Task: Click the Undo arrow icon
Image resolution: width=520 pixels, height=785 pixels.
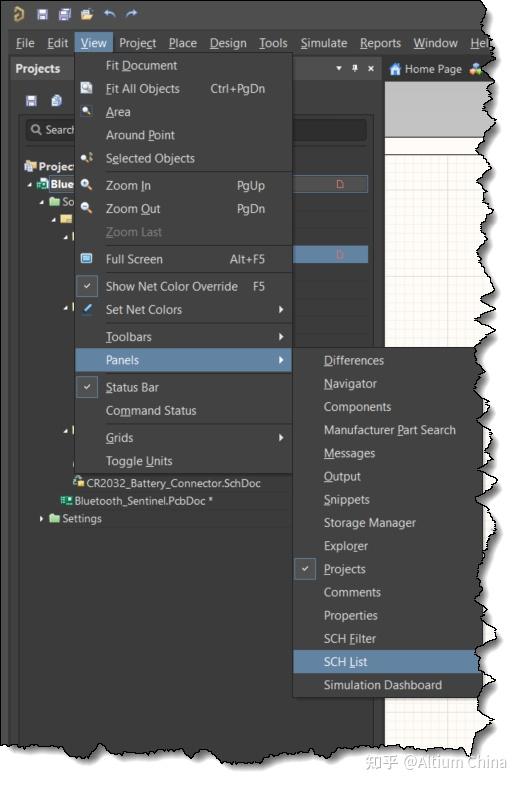Action: (109, 14)
